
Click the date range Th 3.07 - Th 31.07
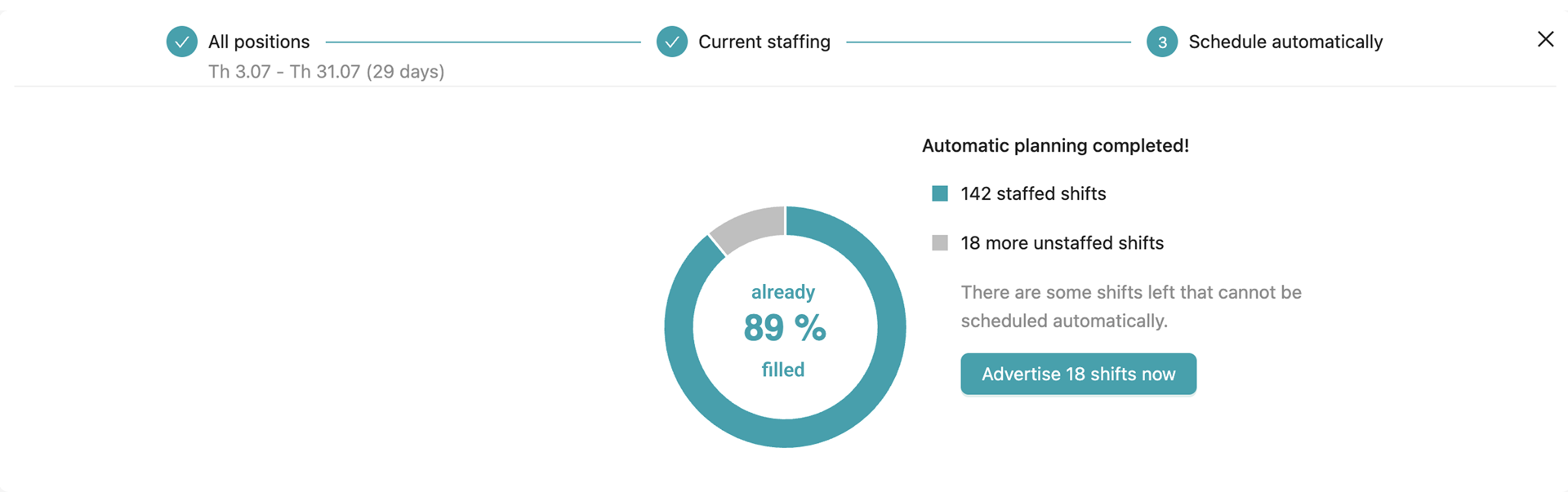click(x=326, y=72)
